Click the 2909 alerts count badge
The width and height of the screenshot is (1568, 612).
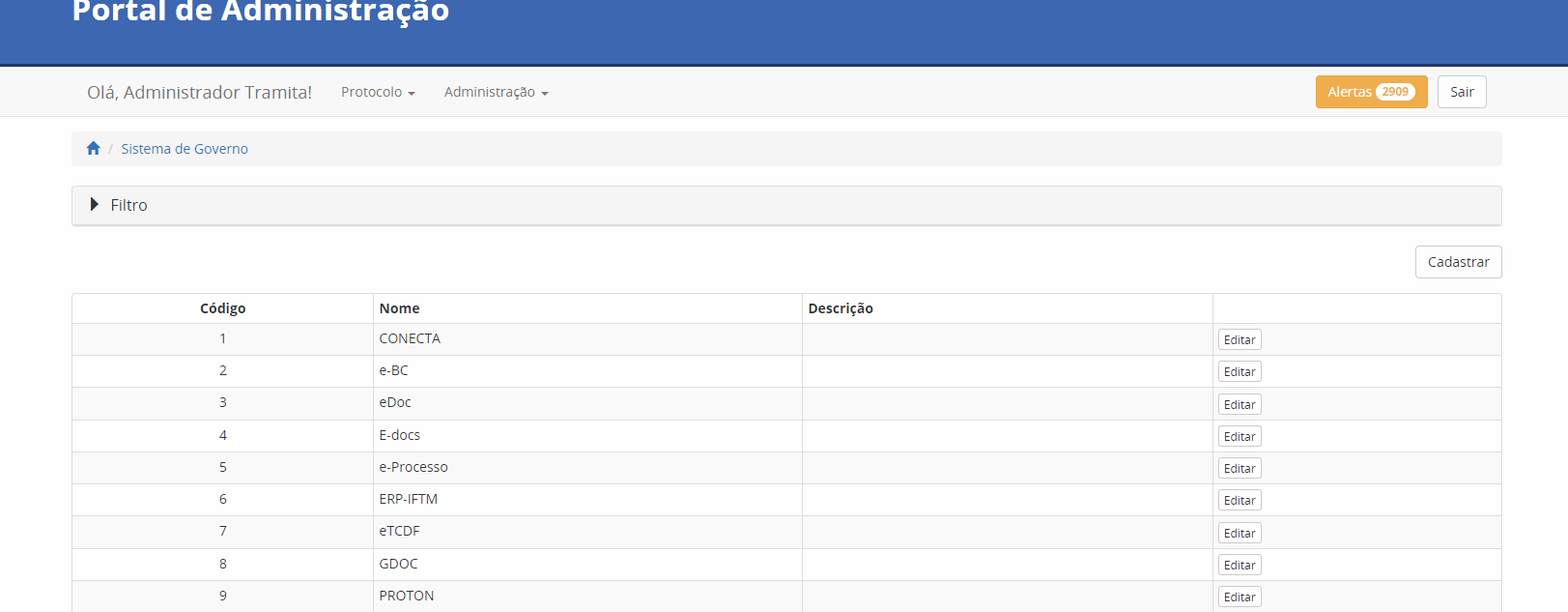pyautogui.click(x=1395, y=92)
